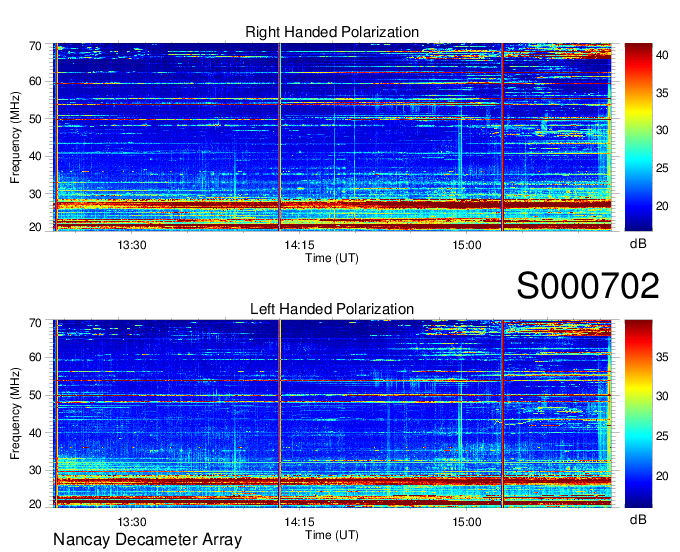Click the 60 frequency tick on top plot

point(35,81)
